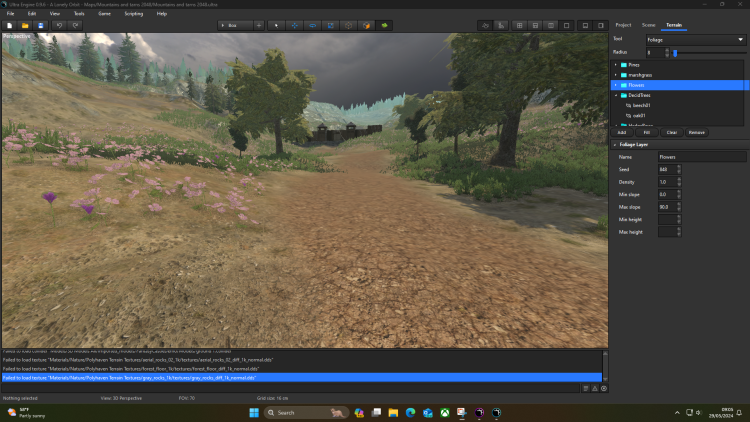Screen dimensions: 750x422
Task: Select the Pines folder row
Action: [x=678, y=65]
